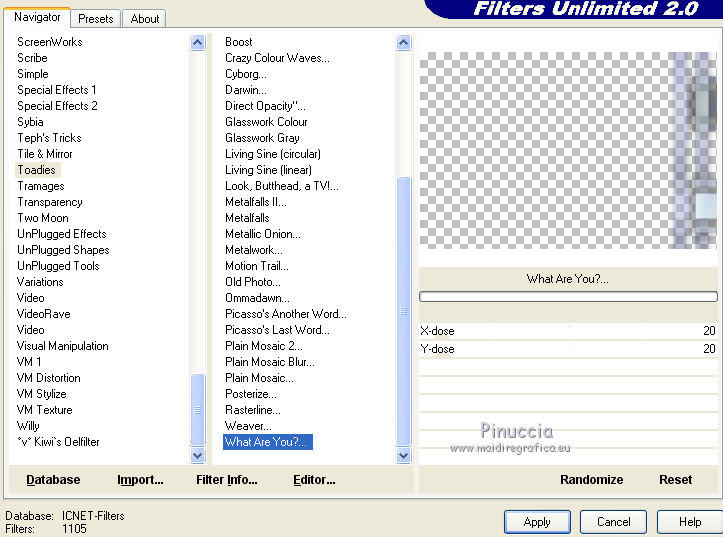
Task: Choose Plain Mosaic Blur... filter
Action: point(270,362)
